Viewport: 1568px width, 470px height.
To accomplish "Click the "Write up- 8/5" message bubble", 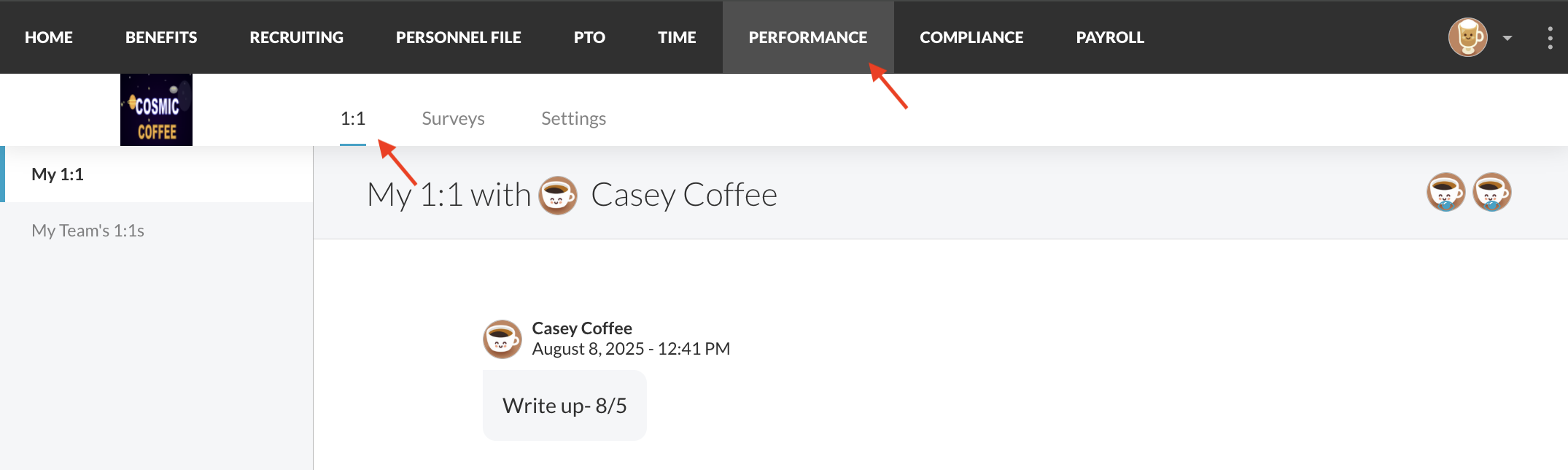I will (564, 406).
